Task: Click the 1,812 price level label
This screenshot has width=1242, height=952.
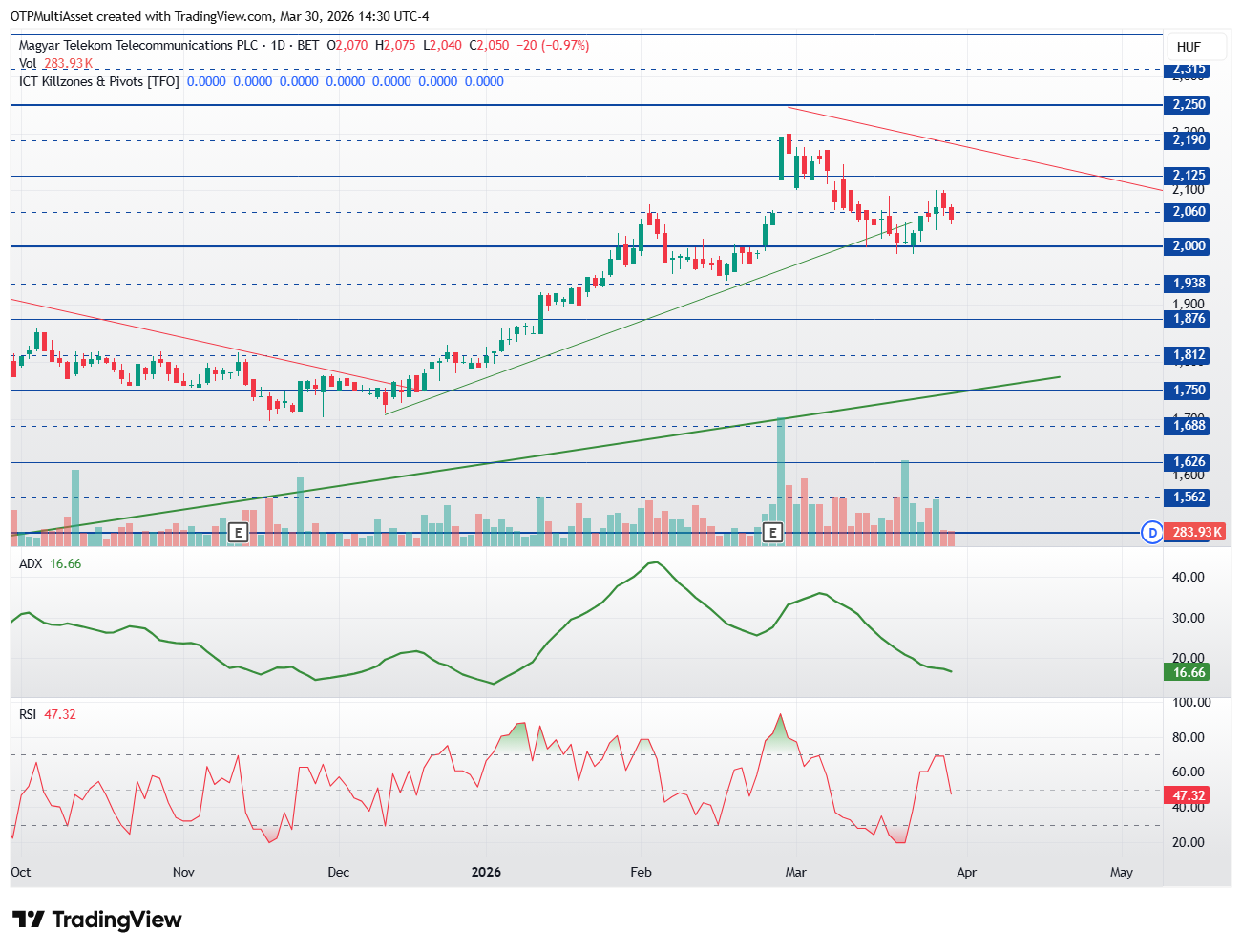Action: coord(1187,355)
